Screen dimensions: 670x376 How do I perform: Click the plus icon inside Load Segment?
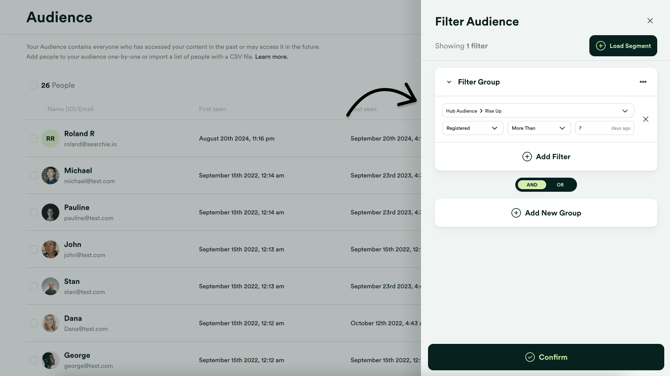coord(600,46)
